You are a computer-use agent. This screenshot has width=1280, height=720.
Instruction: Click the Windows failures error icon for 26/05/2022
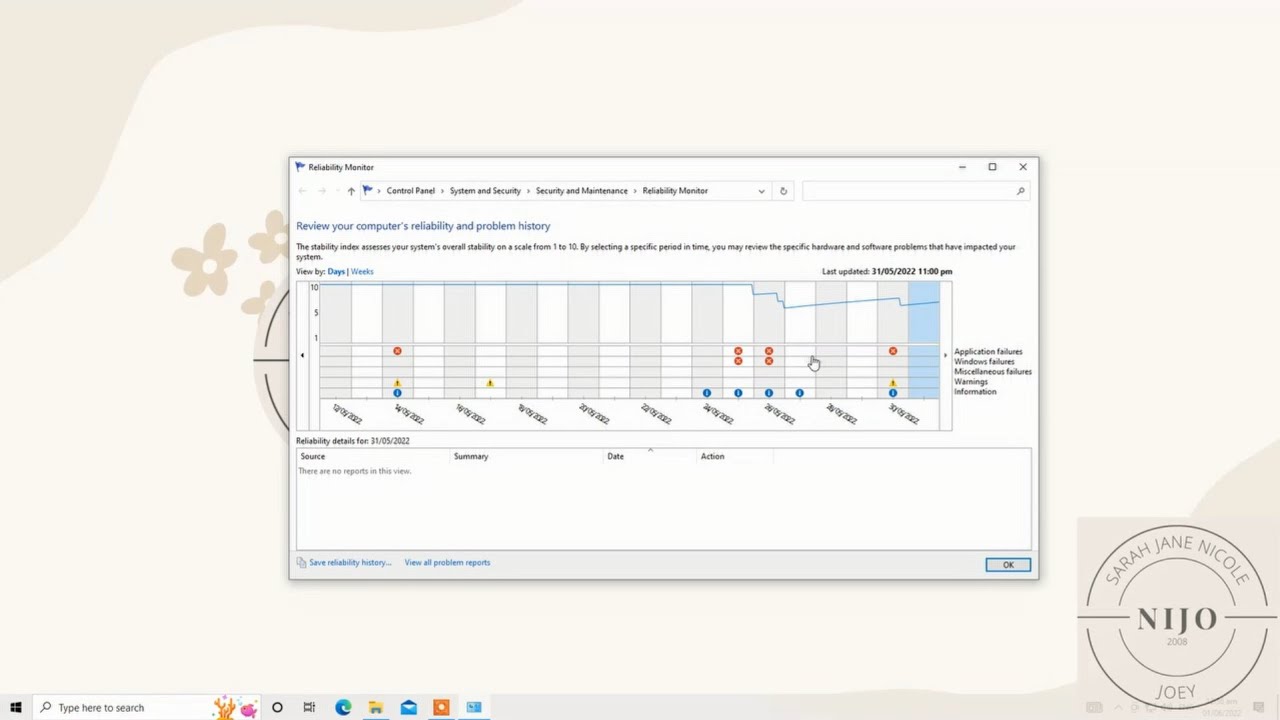pos(769,361)
